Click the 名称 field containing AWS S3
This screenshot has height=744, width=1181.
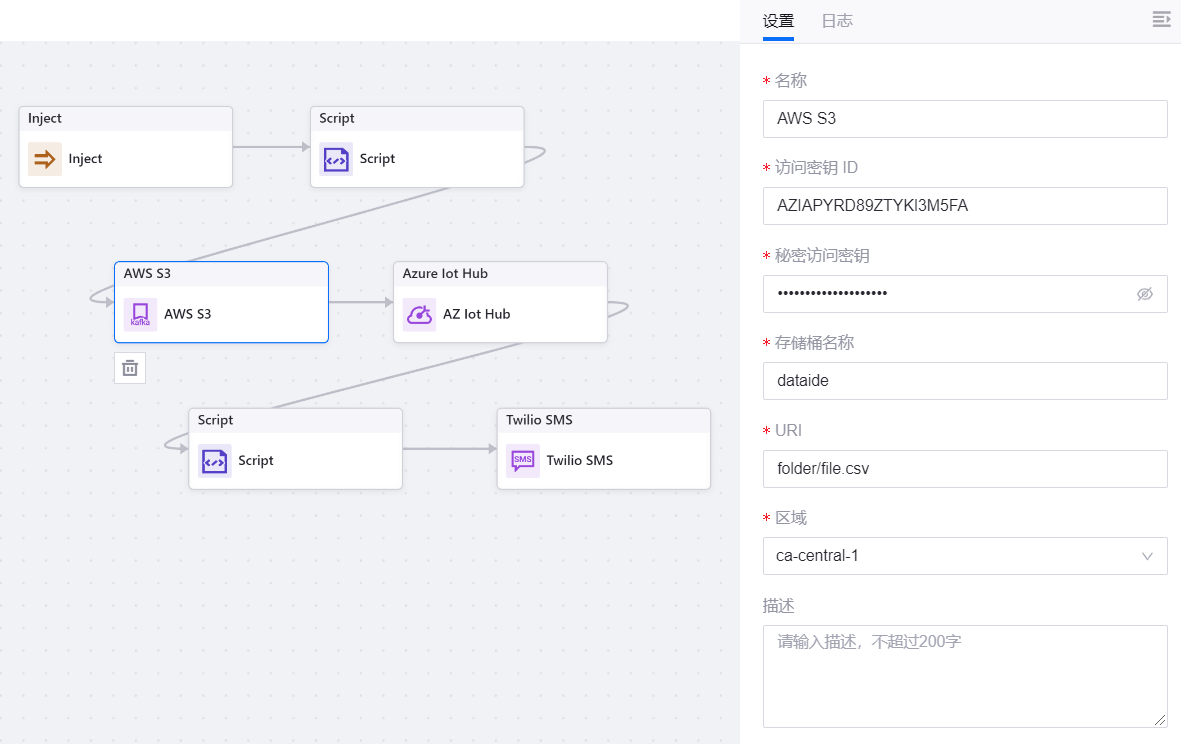click(x=964, y=119)
